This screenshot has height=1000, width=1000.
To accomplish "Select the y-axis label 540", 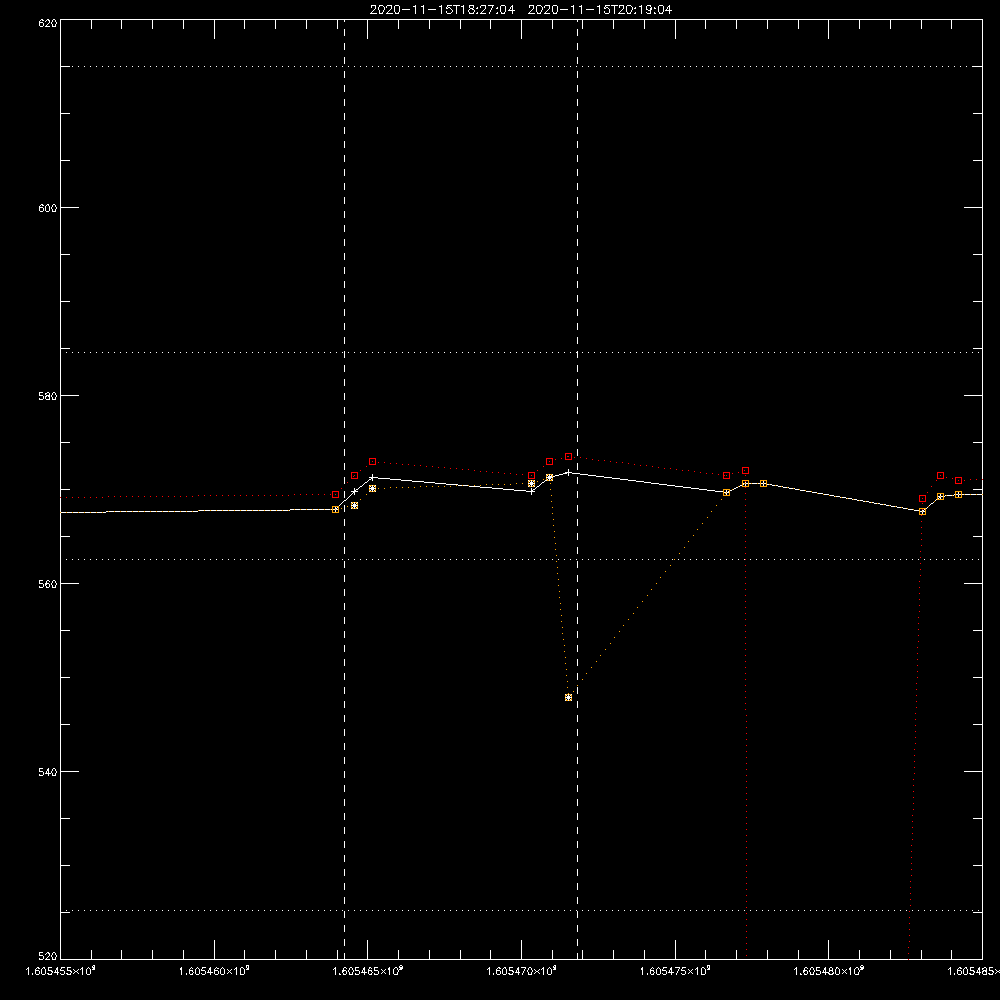I will click(48, 772).
